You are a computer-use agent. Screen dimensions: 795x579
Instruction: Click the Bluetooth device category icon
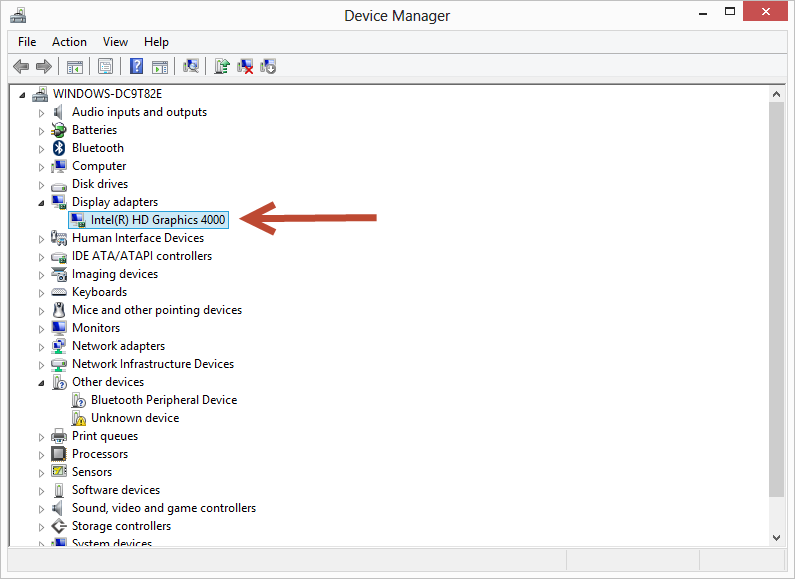(x=59, y=148)
